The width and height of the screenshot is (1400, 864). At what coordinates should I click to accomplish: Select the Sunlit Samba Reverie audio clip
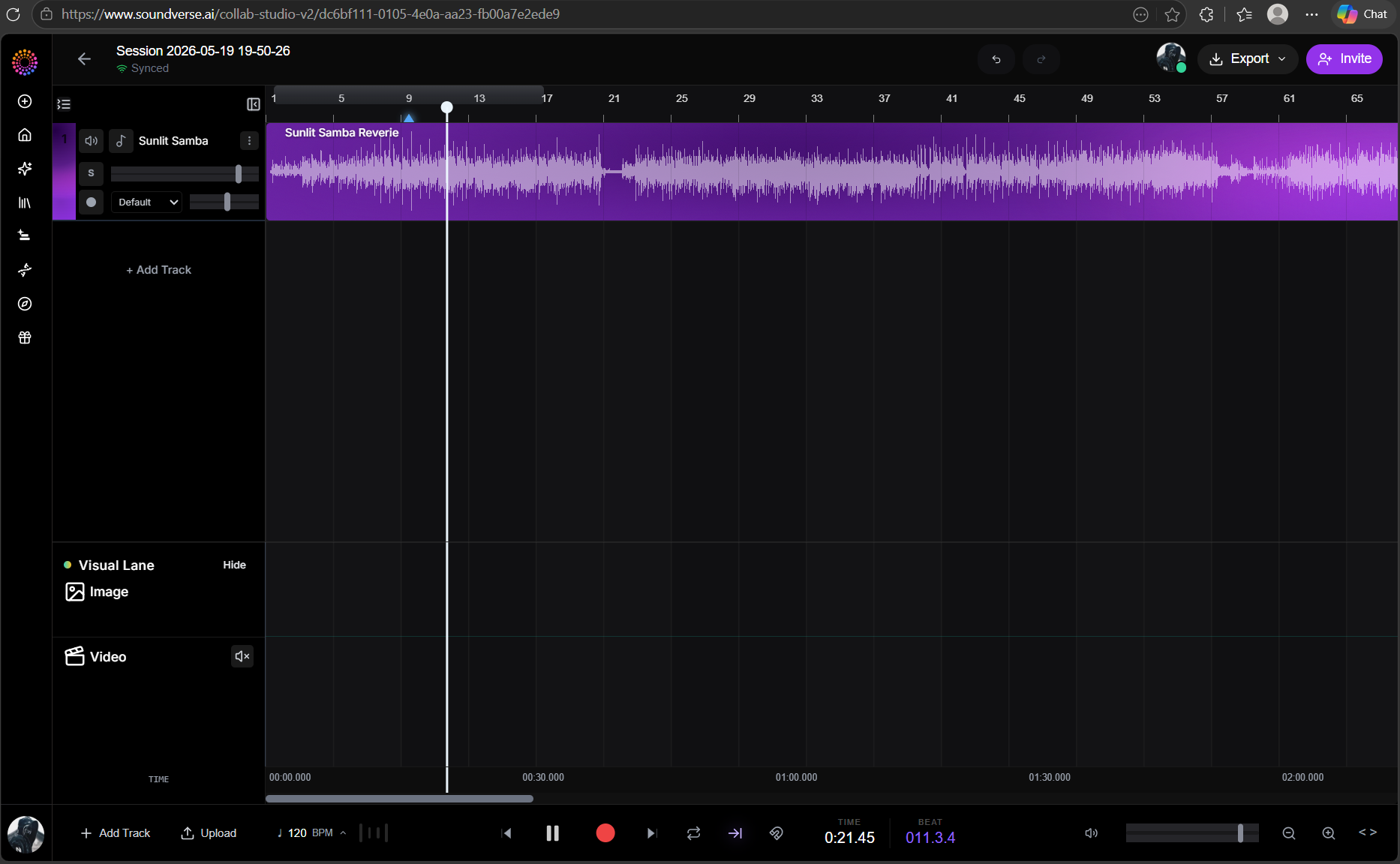(831, 172)
